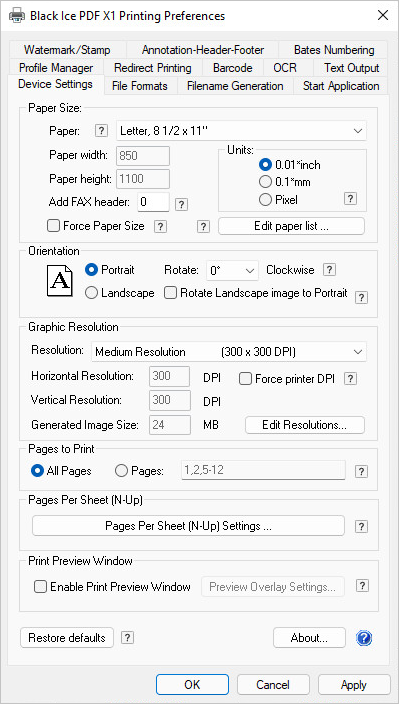The image size is (399, 704).
Task: Open the Resolution dropdown list
Action: pos(229,352)
